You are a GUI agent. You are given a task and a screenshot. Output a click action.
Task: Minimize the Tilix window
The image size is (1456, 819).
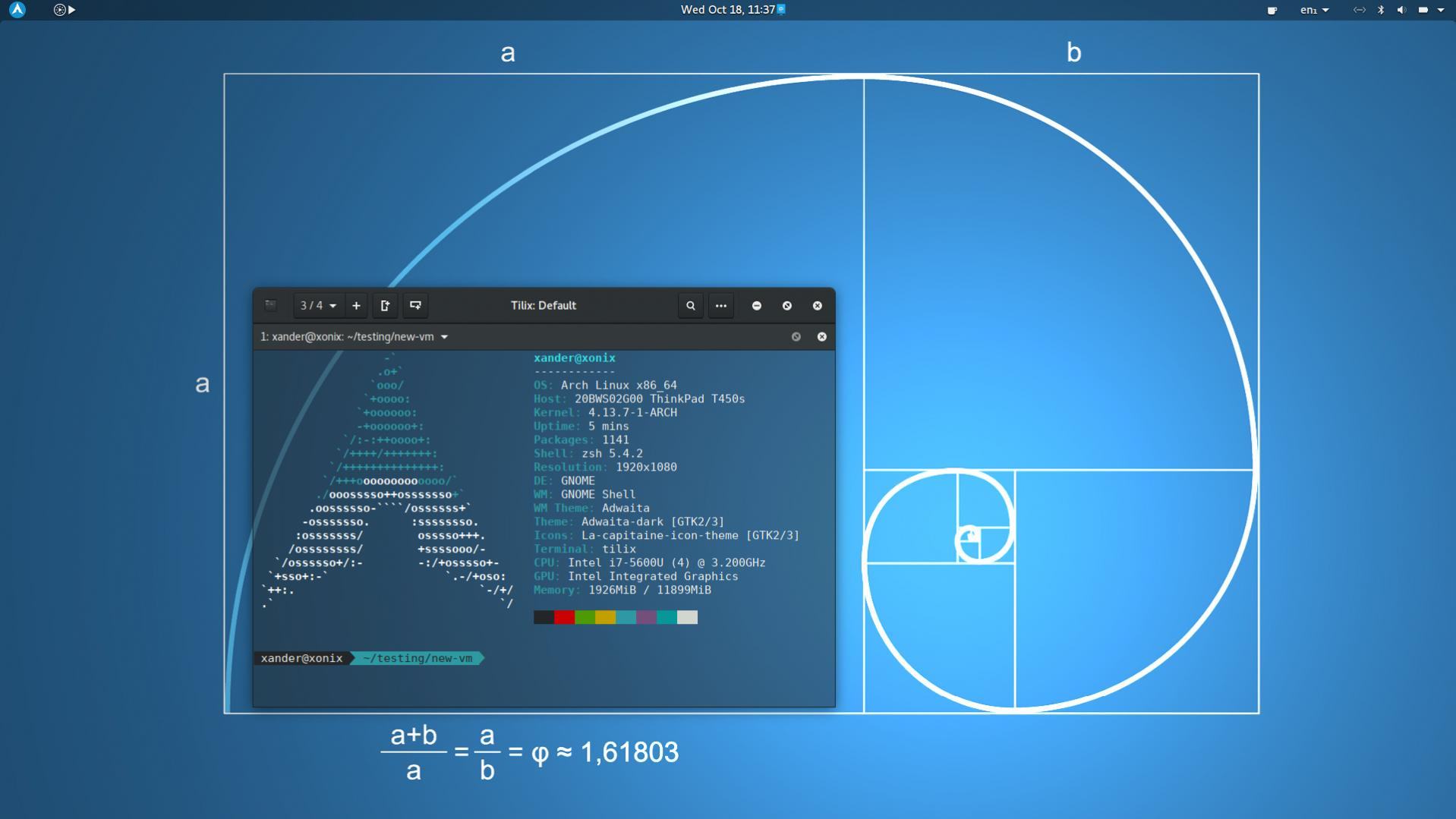(x=757, y=305)
